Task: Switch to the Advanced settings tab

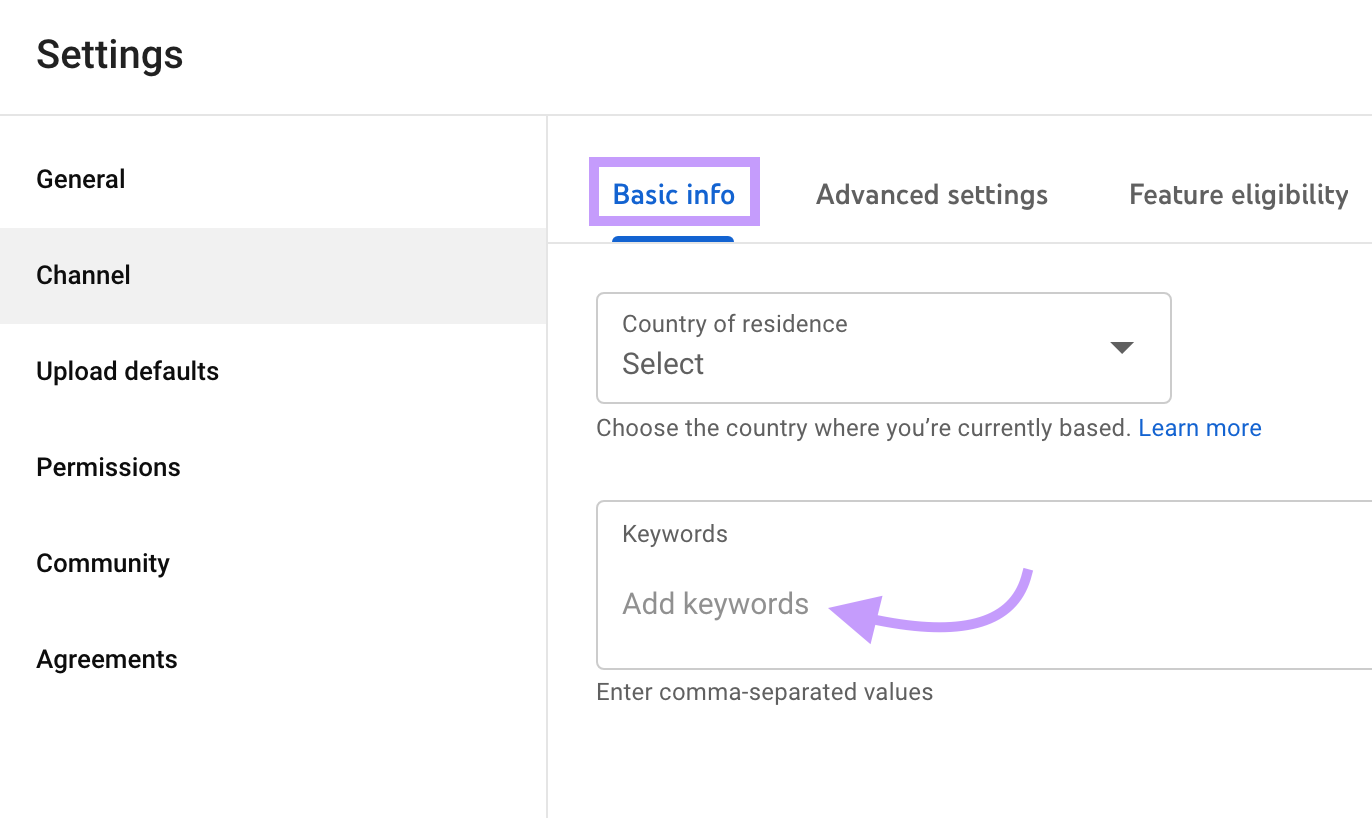Action: tap(930, 195)
